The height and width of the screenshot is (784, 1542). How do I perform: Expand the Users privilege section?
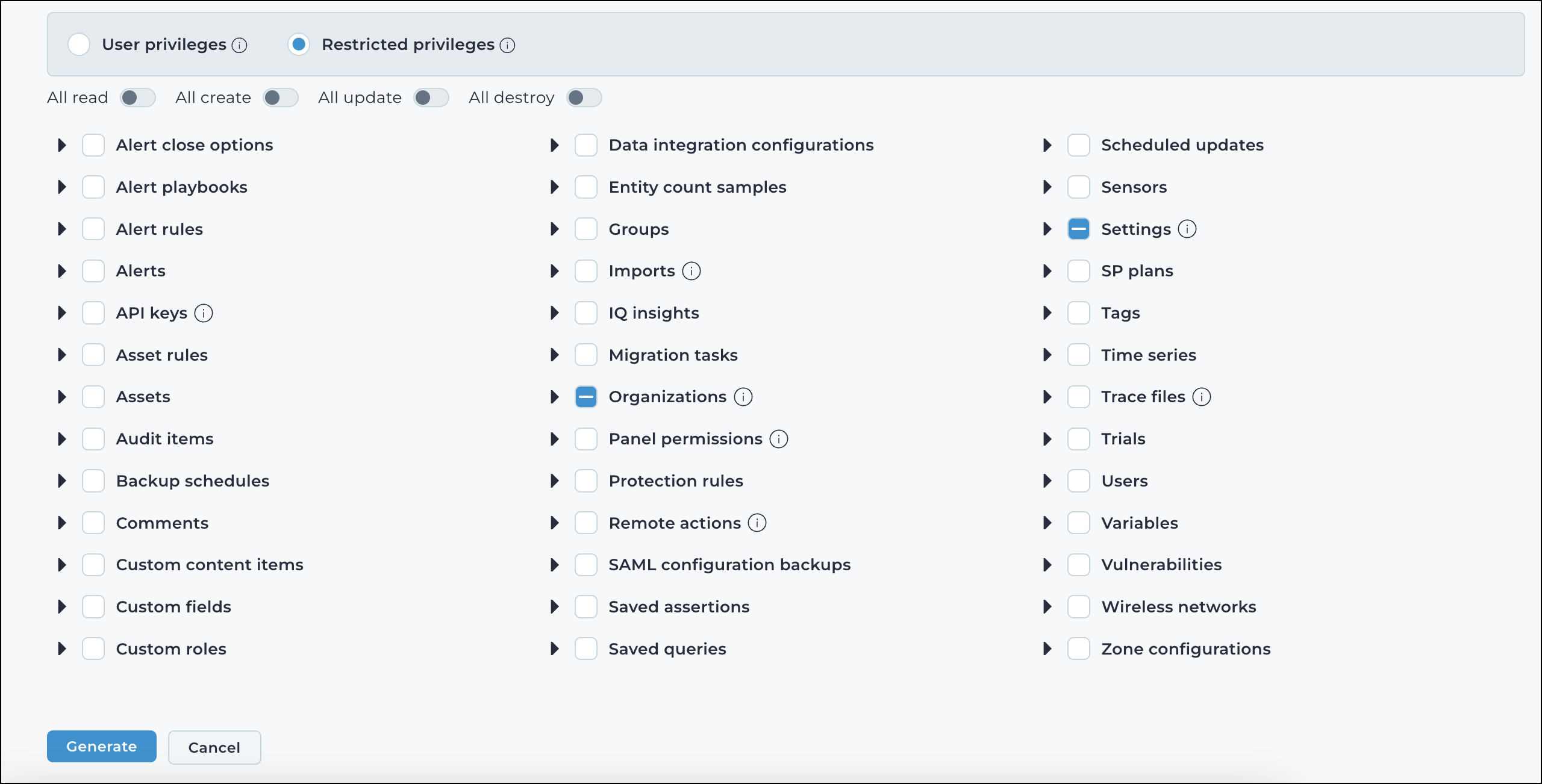coord(1047,481)
